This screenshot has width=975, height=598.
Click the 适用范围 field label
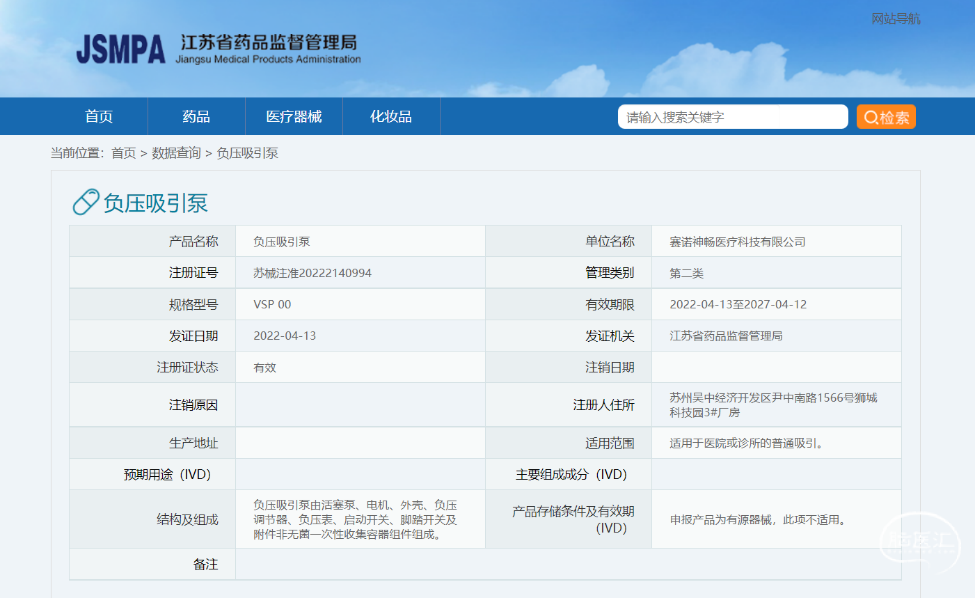coord(609,443)
